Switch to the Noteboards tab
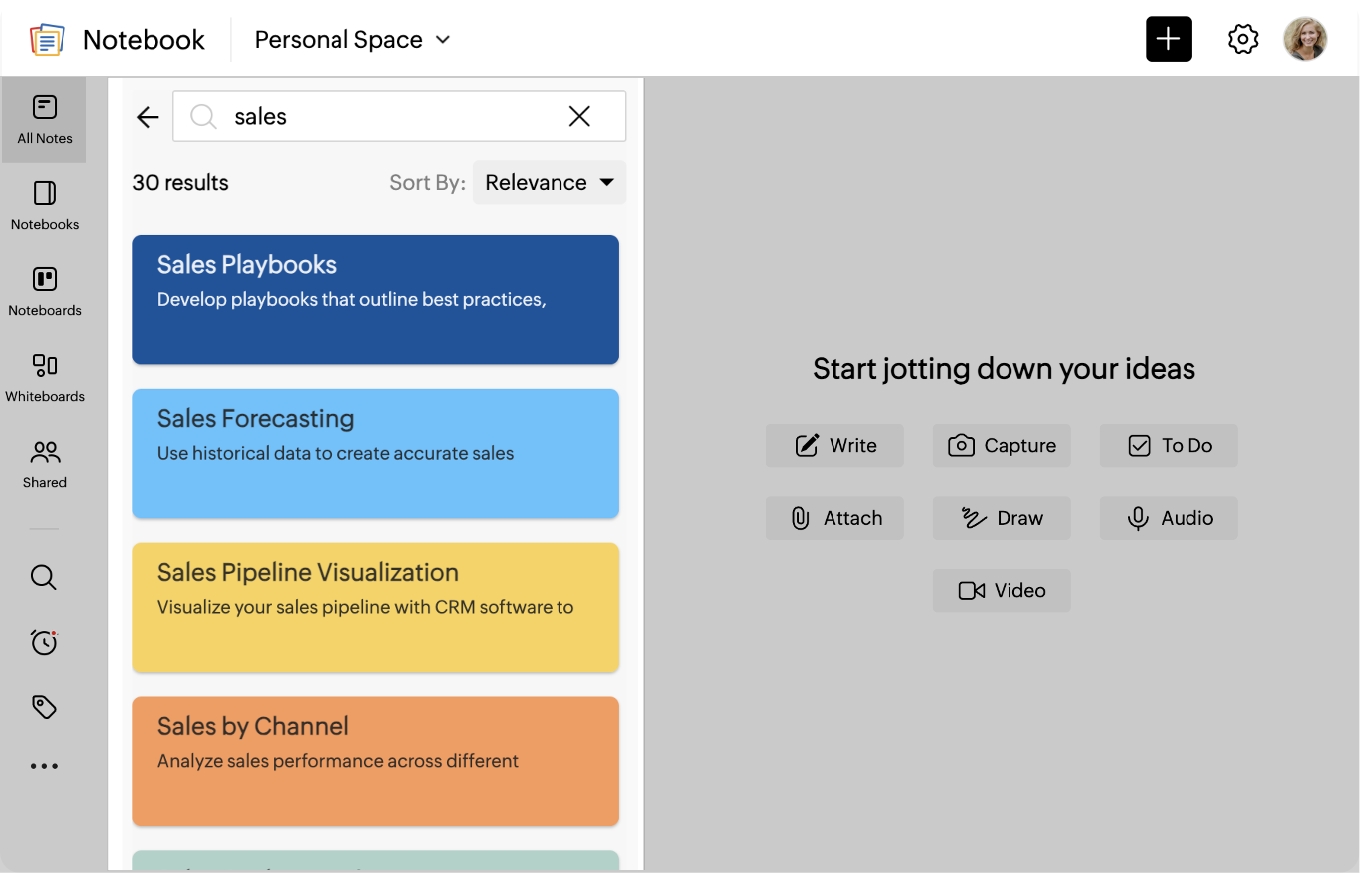This screenshot has height=873, width=1360. pos(45,291)
